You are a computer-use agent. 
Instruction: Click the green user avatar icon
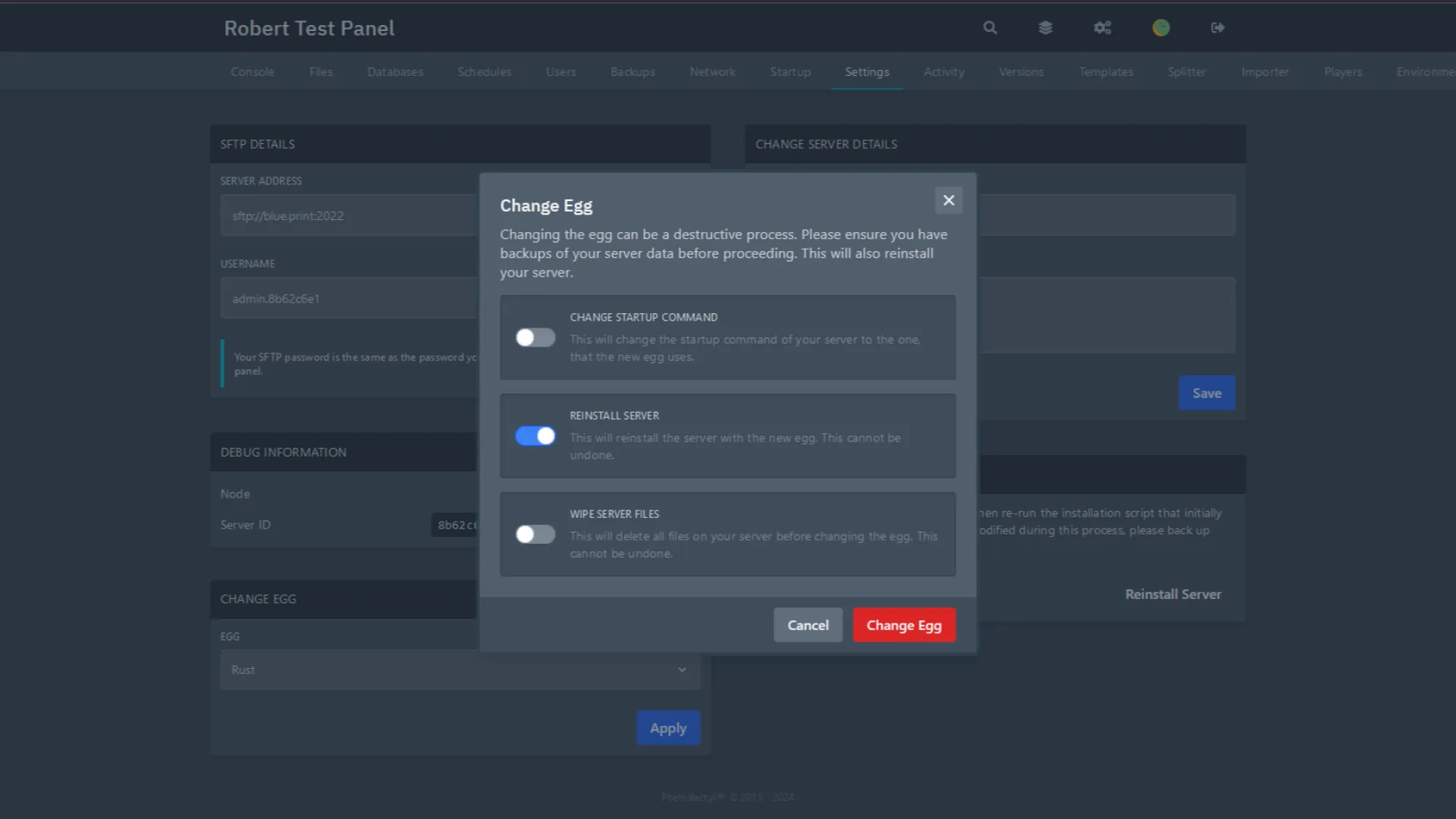(1160, 28)
